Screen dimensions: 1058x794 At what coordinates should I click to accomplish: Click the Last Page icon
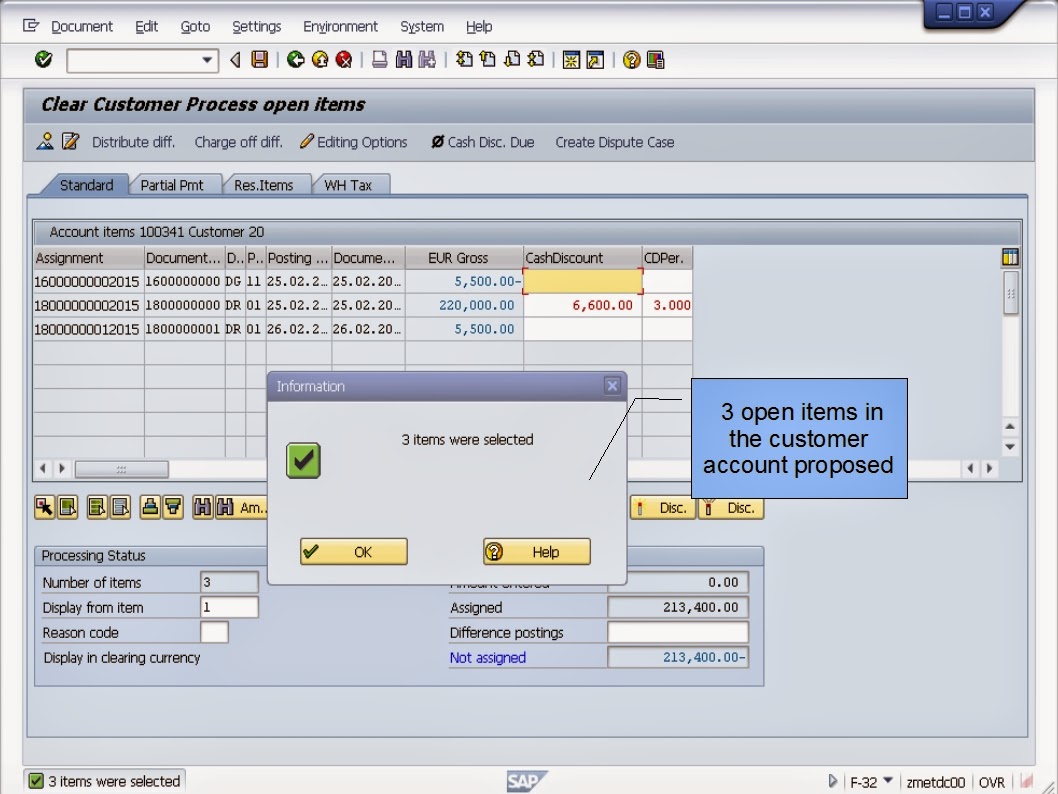(536, 60)
